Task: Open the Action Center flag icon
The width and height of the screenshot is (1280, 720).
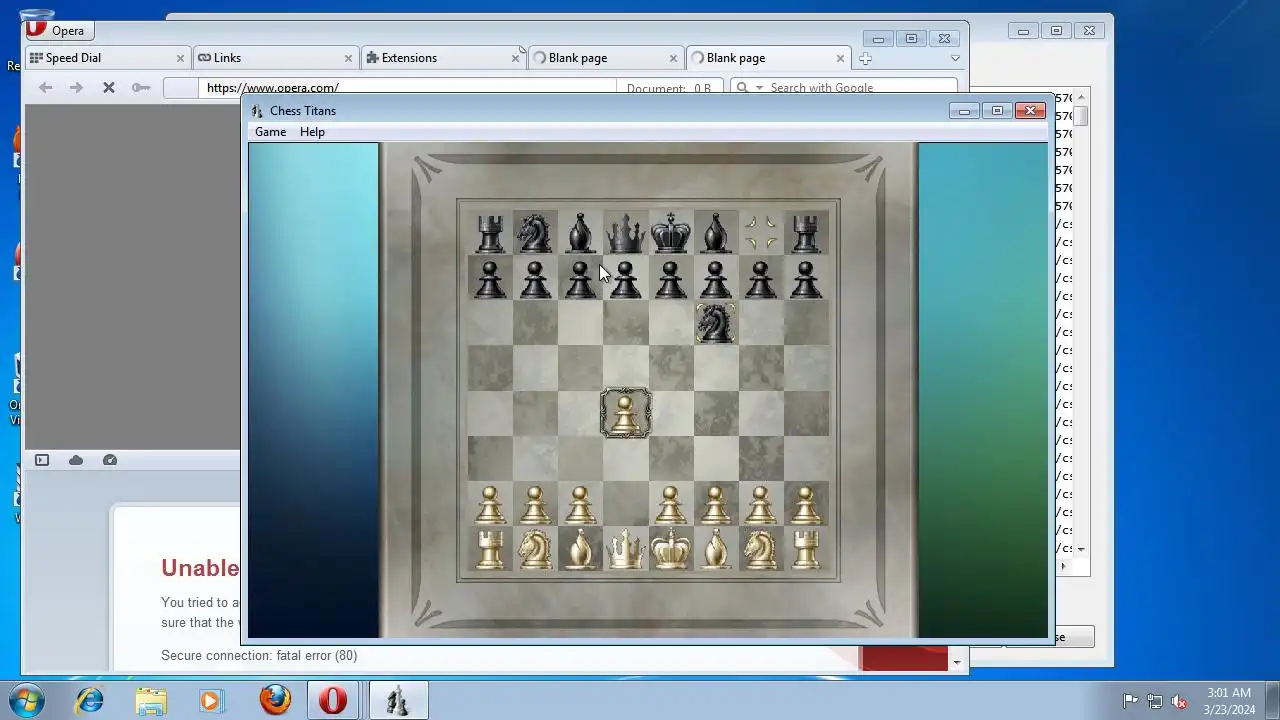Action: [1130, 701]
